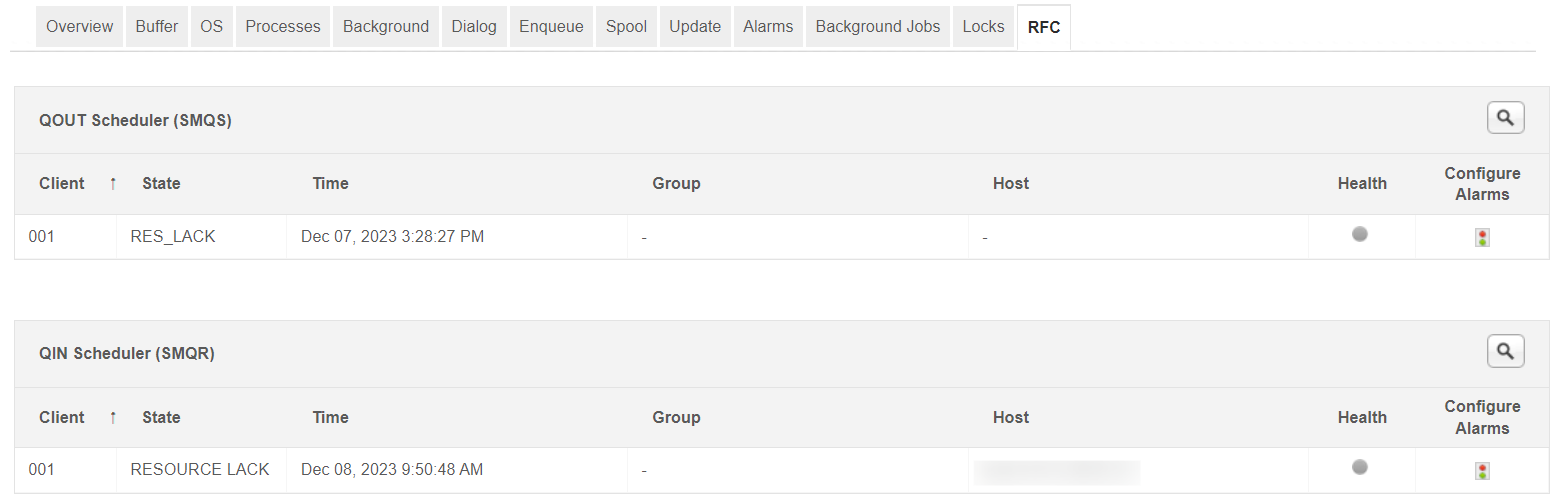Viewport: 1552px width, 501px height.
Task: Switch to the Spool tab
Action: click(x=626, y=27)
